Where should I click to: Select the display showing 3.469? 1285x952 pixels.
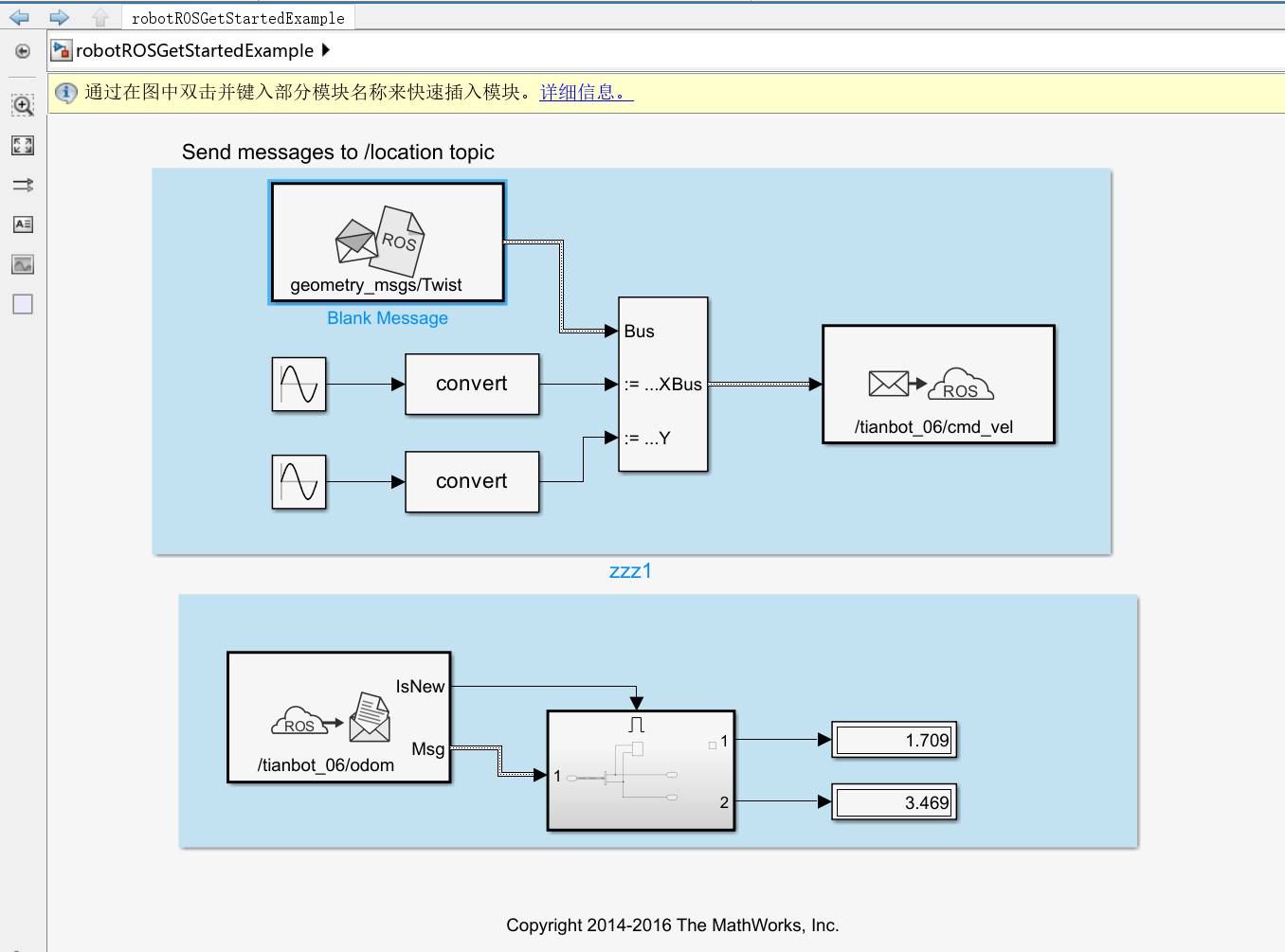pos(895,802)
